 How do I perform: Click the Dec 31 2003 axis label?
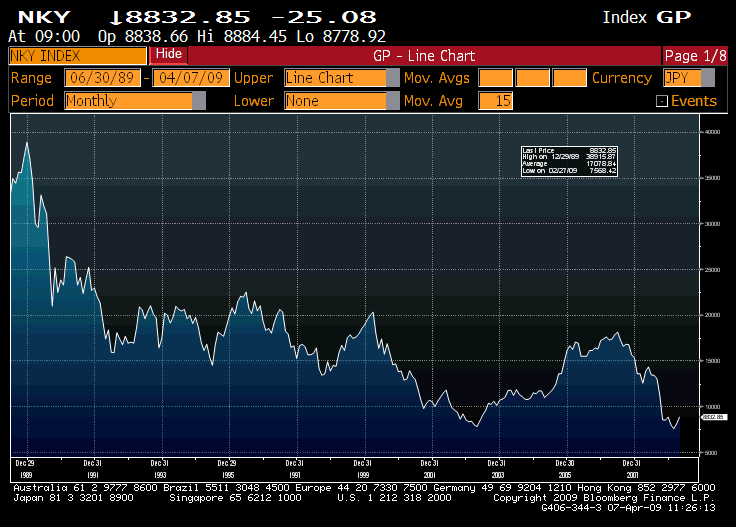tap(497, 469)
